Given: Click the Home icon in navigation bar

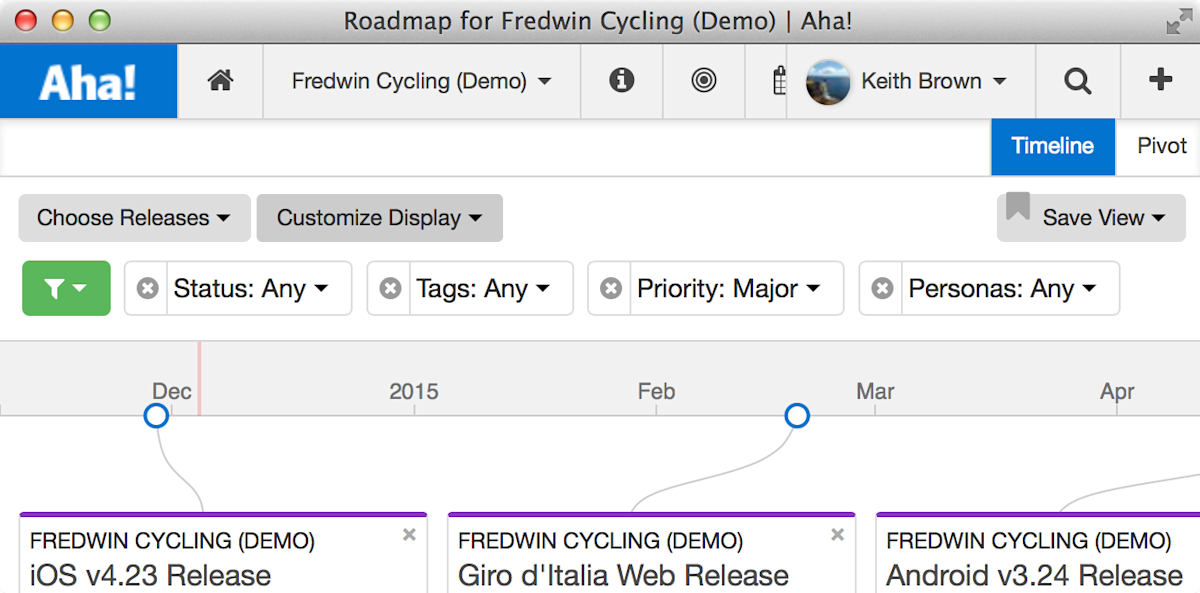Looking at the screenshot, I should (x=220, y=81).
